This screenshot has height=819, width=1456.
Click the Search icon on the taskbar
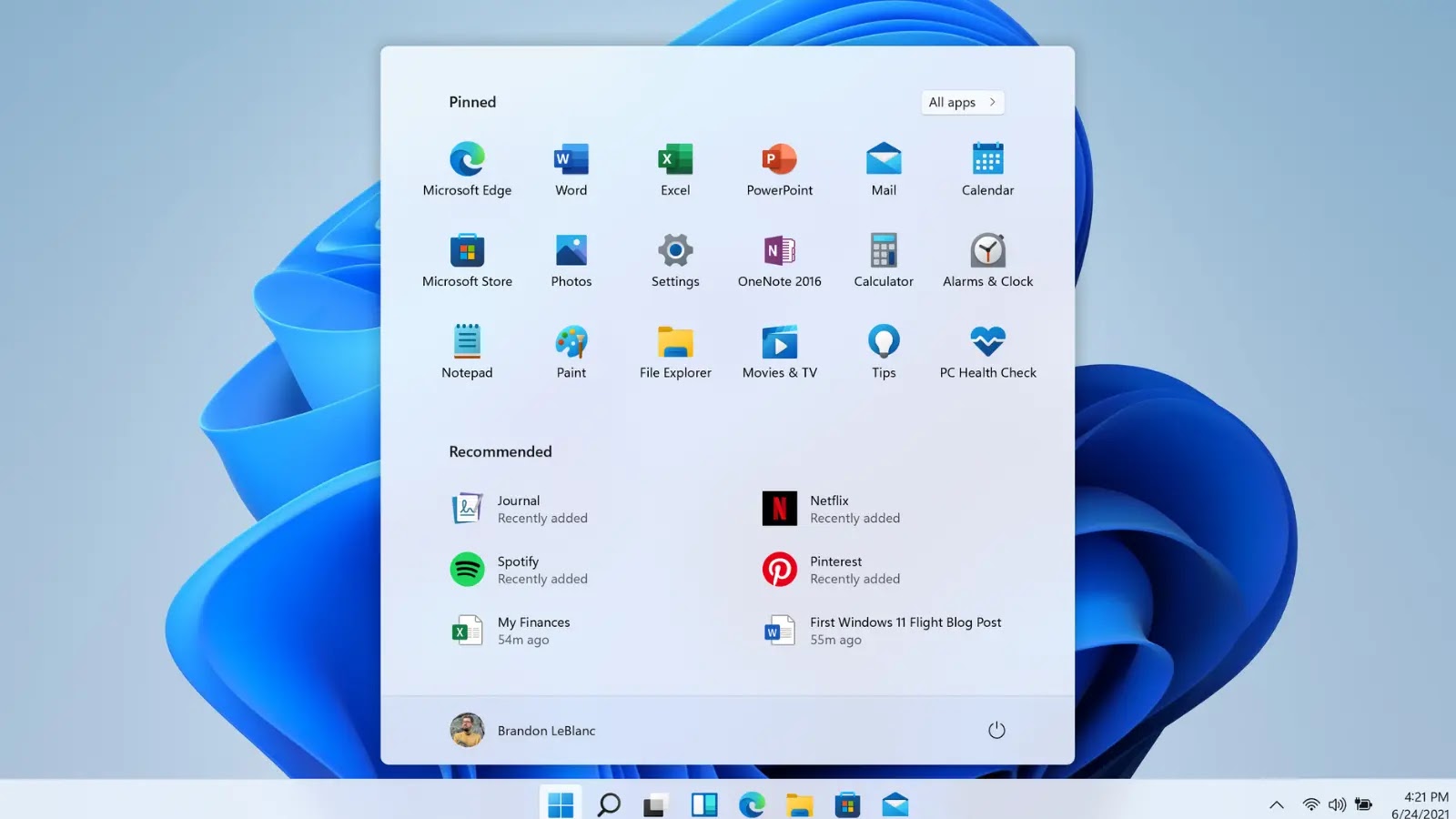[x=609, y=804]
